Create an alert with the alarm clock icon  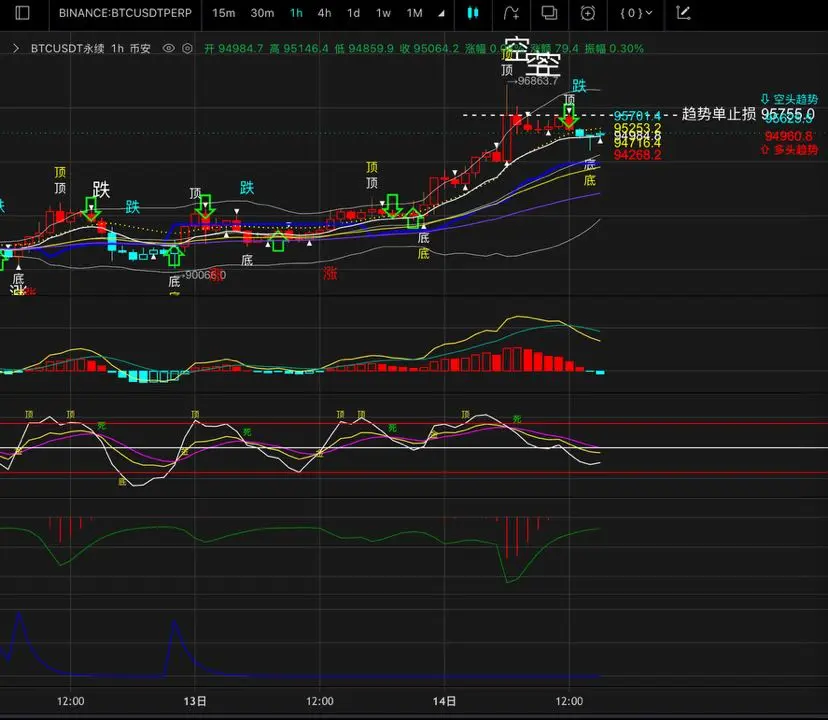(588, 13)
